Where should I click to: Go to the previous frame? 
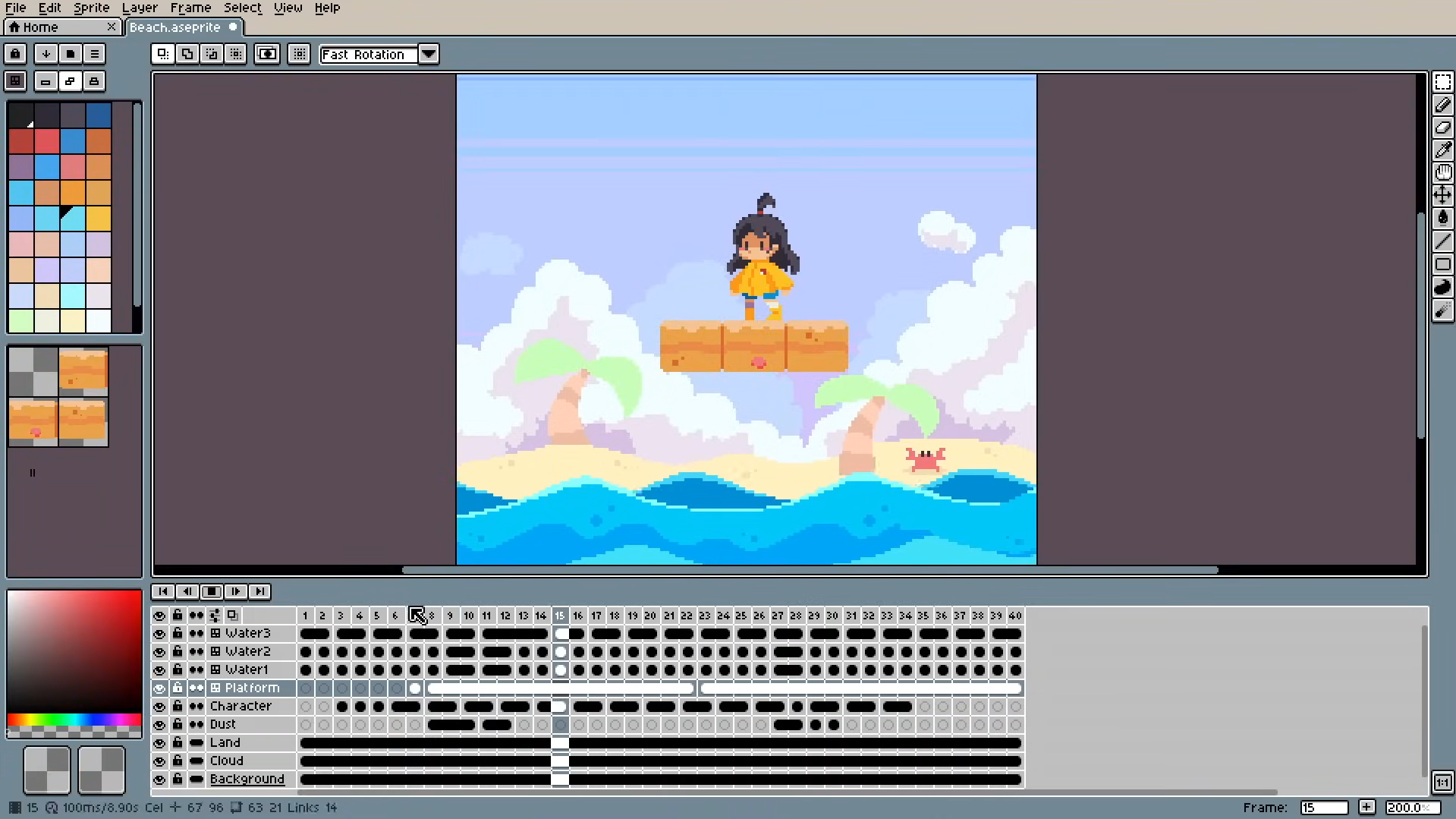click(x=187, y=591)
